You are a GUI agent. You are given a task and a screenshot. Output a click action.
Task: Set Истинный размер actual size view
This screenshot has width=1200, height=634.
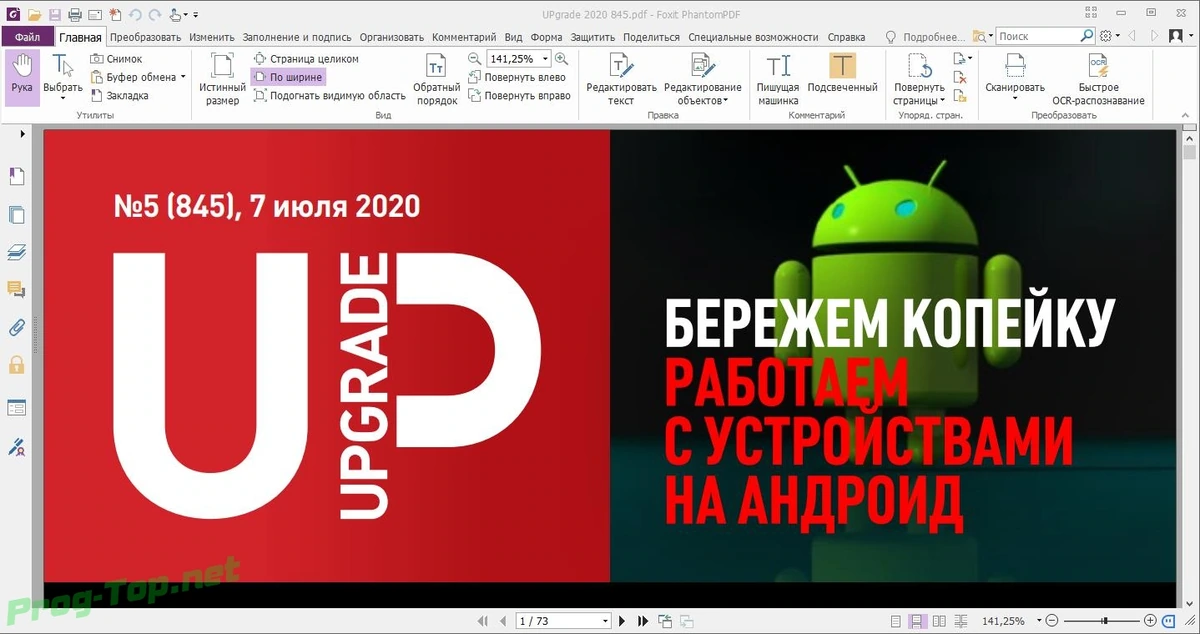222,79
